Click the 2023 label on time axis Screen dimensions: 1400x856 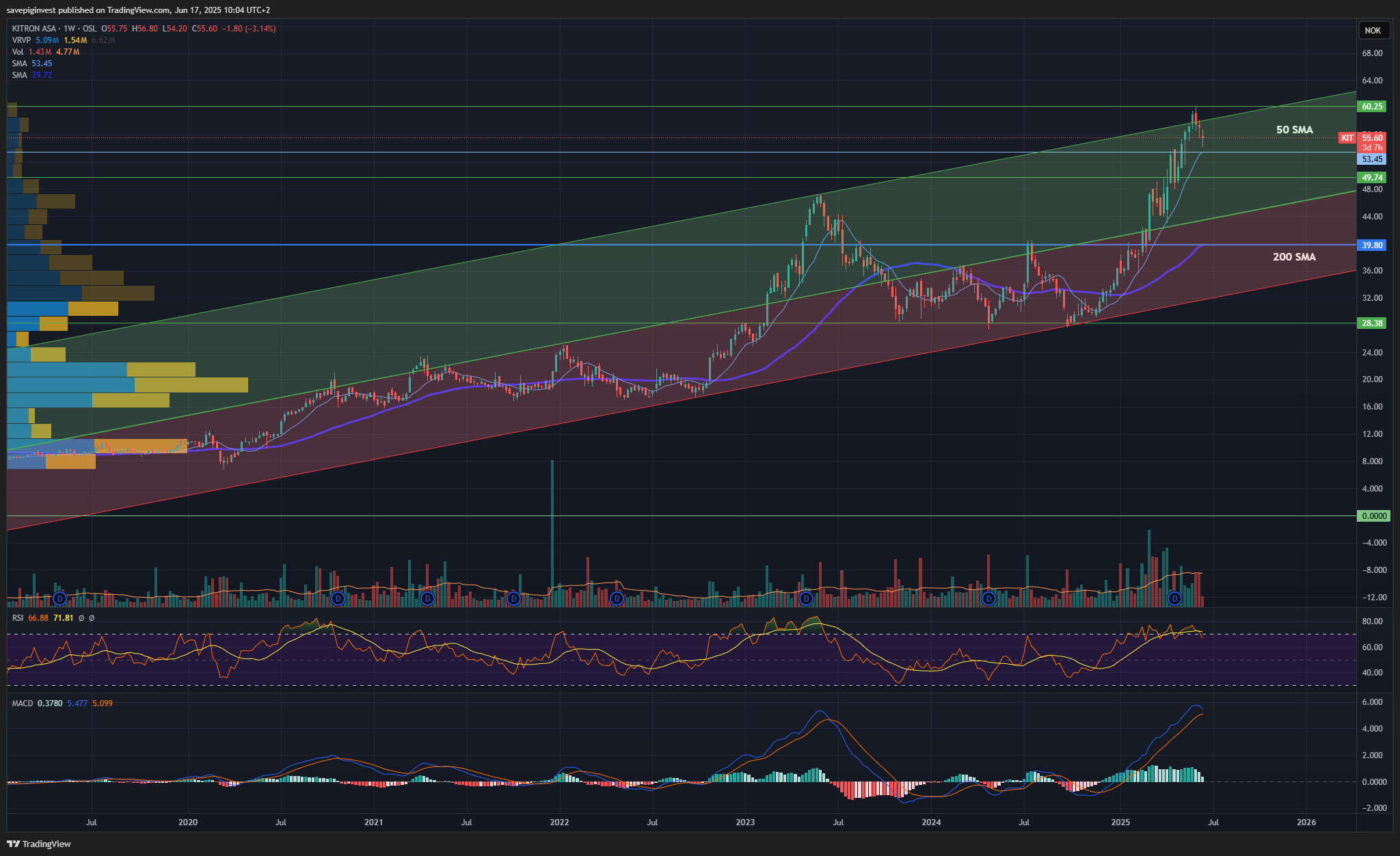[745, 822]
